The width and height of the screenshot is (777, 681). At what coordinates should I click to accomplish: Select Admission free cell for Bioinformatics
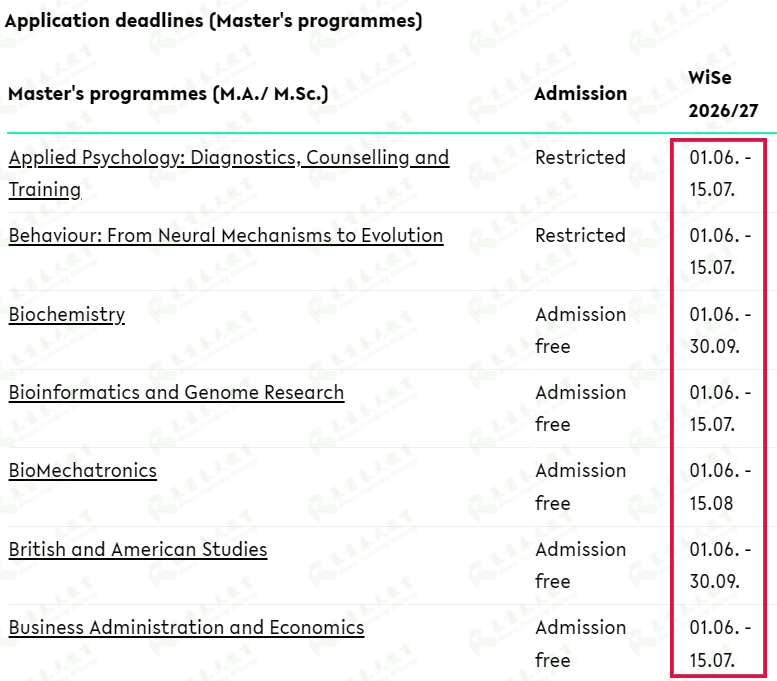[581, 408]
